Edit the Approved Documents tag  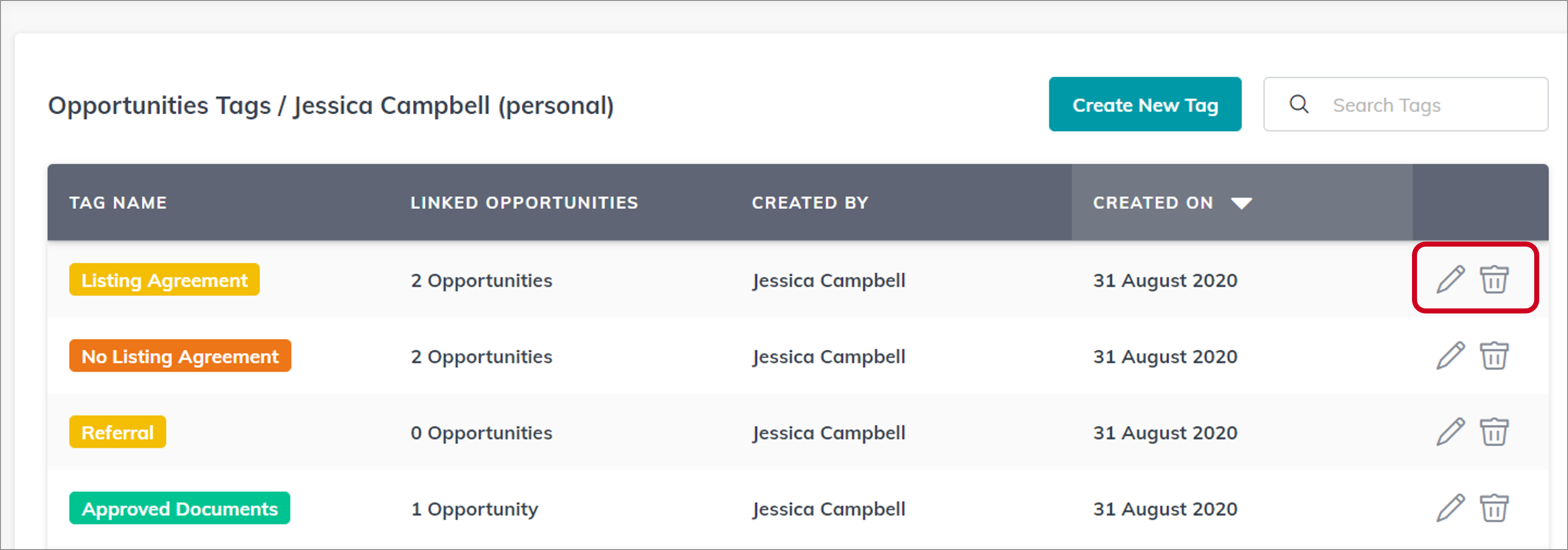[x=1450, y=508]
